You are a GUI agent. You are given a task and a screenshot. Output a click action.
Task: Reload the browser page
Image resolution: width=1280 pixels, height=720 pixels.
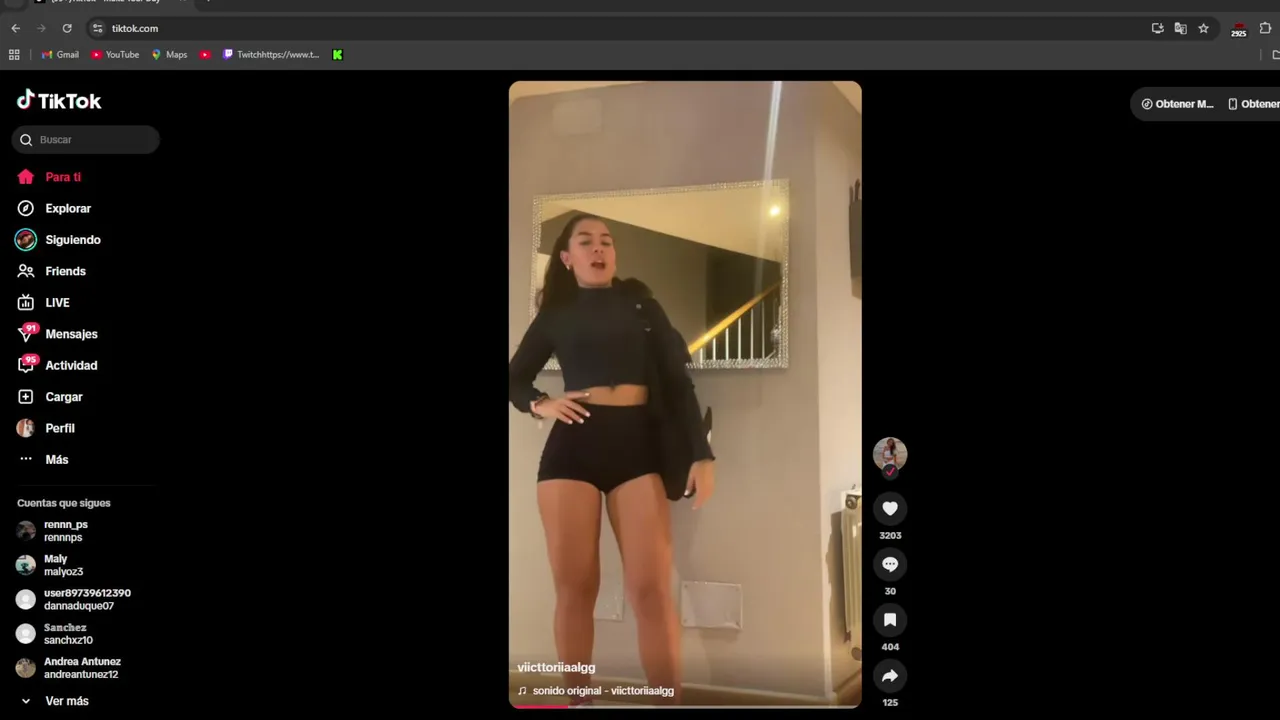[x=67, y=28]
